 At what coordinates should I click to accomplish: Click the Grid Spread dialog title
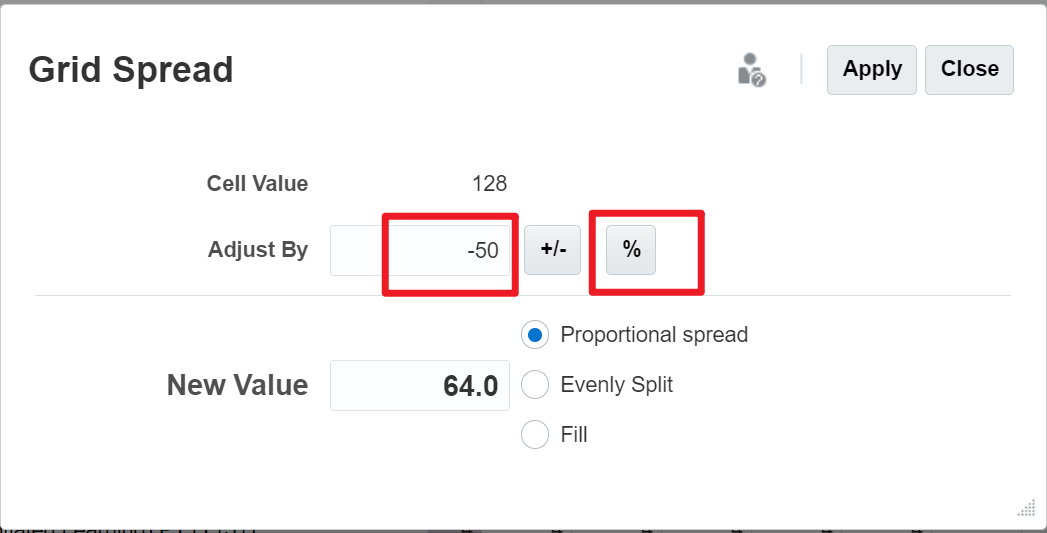[x=131, y=70]
